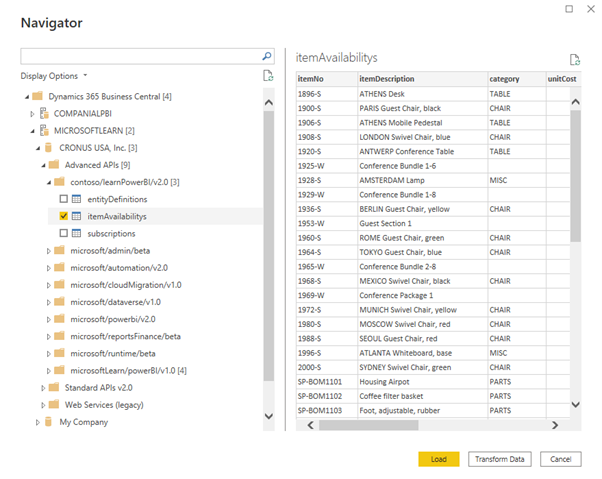602x479 pixels.
Task: Select the 'Housing Airpot' cell
Action: click(x=423, y=382)
